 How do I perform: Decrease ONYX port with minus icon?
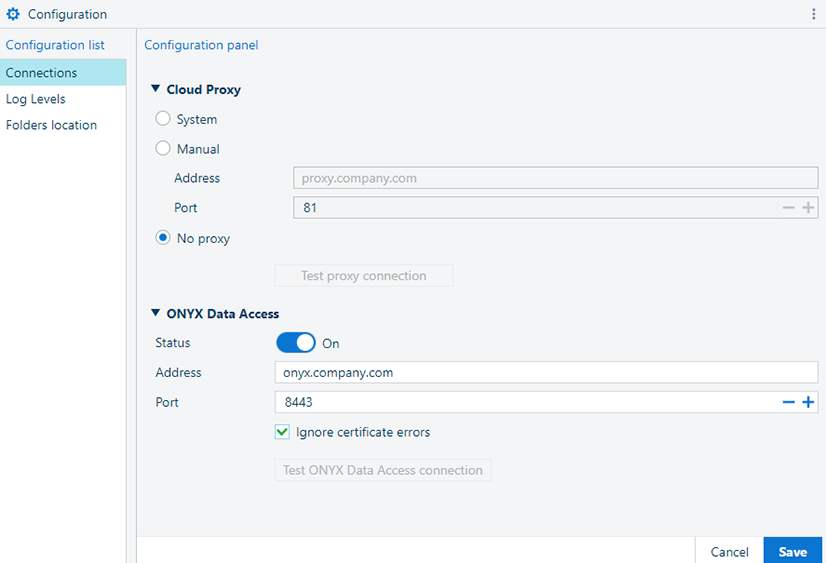[x=788, y=402]
